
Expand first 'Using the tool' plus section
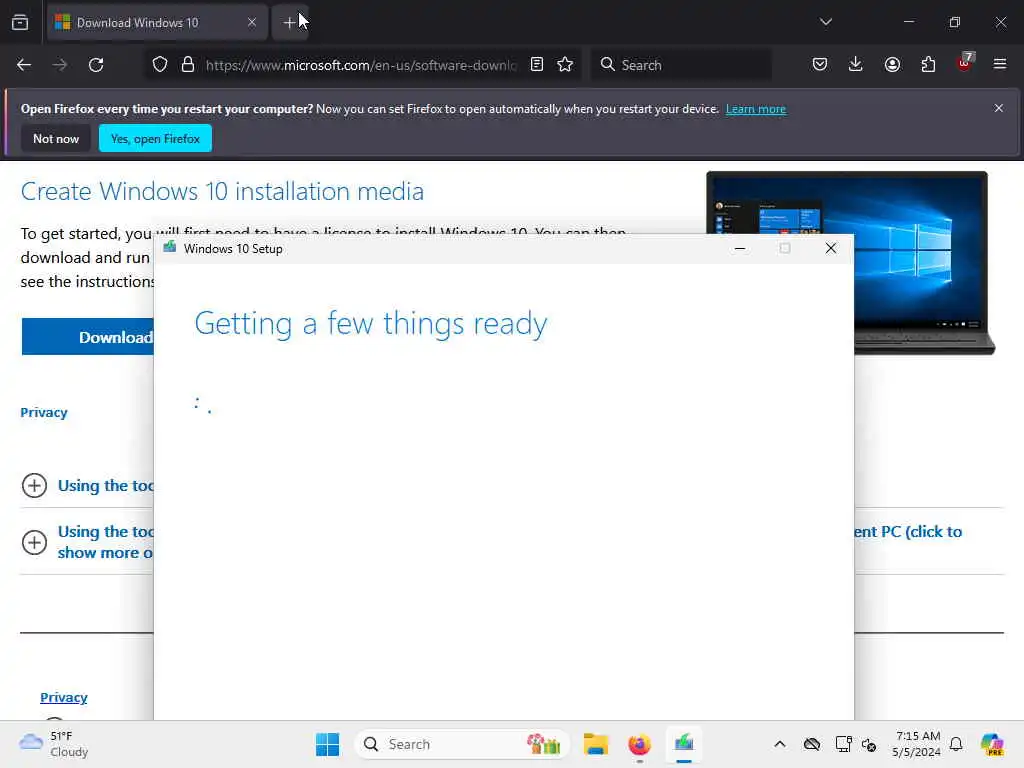34,485
